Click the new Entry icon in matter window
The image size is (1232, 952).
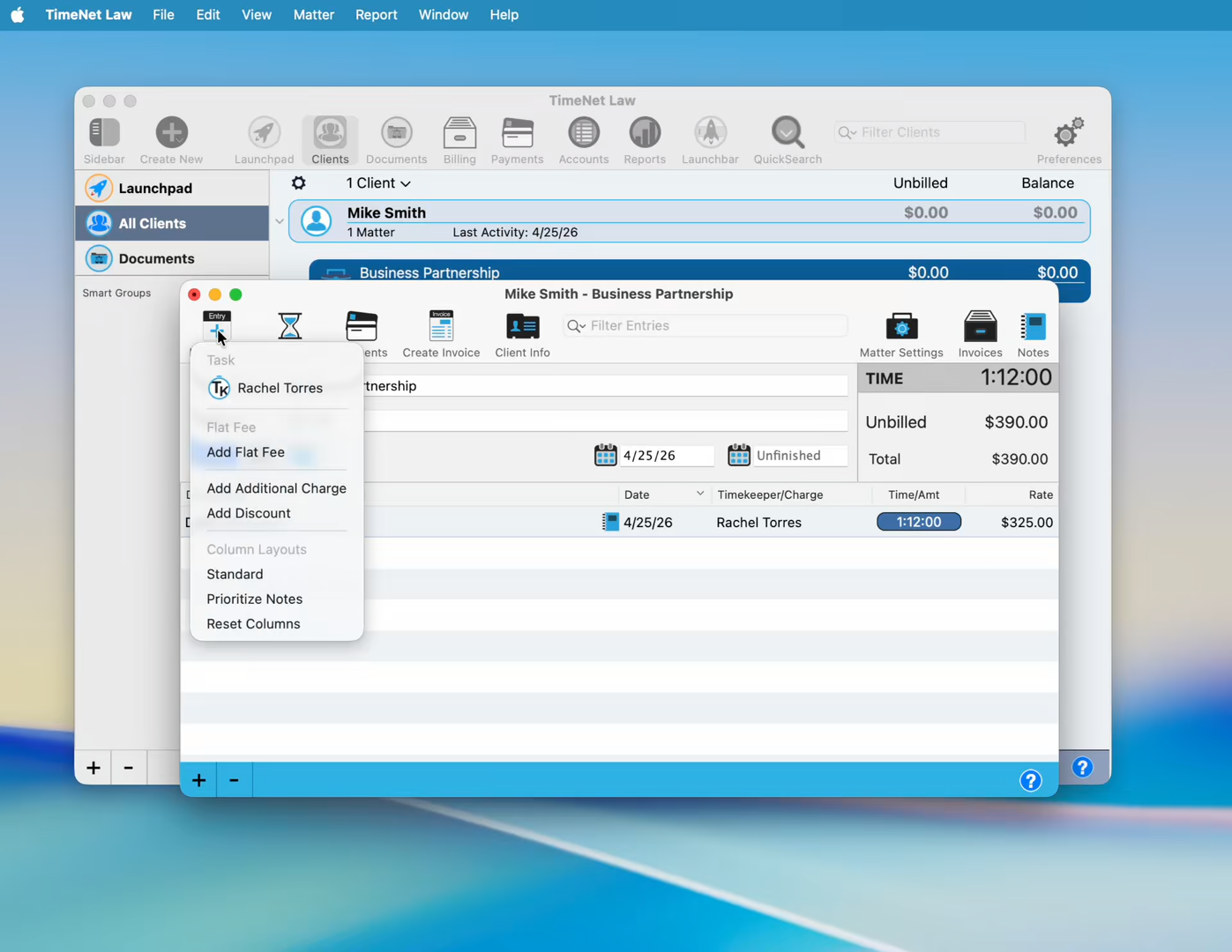coord(217,325)
